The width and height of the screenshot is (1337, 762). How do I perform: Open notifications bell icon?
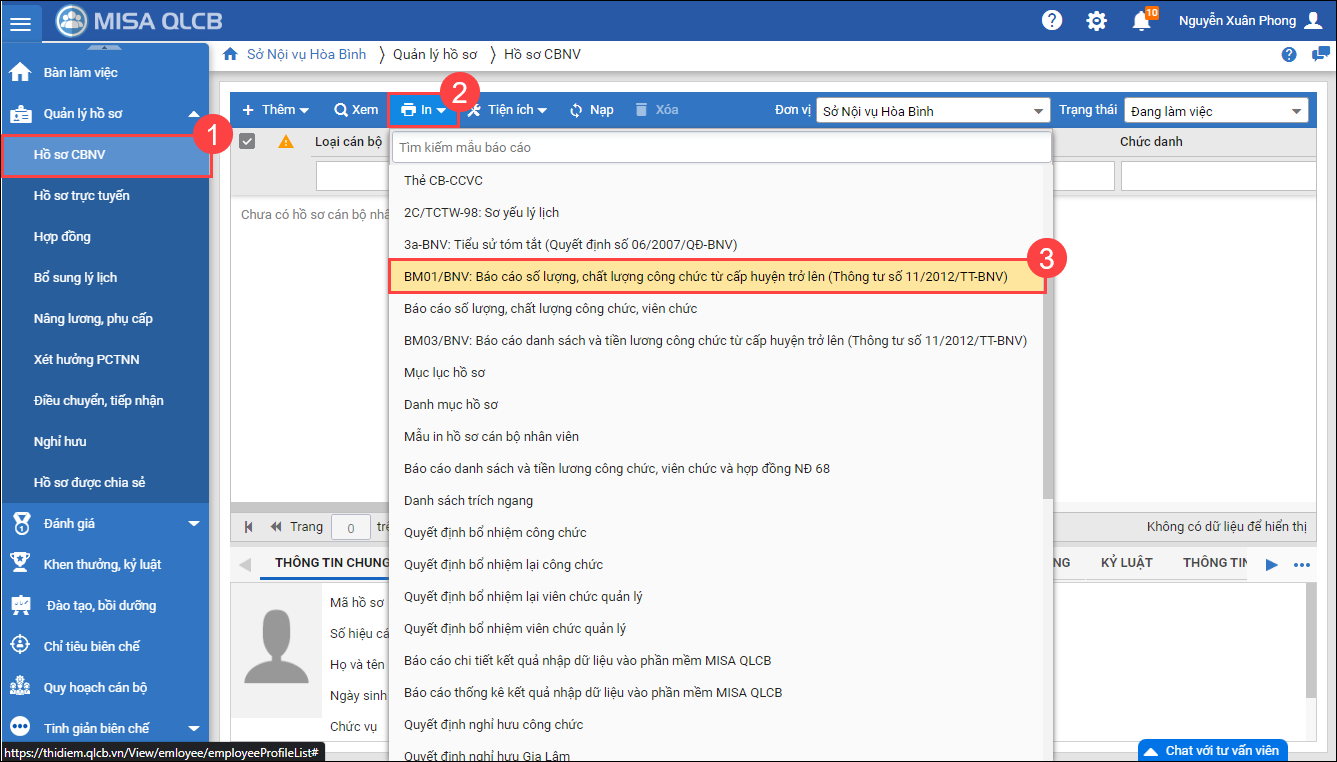(x=1140, y=21)
